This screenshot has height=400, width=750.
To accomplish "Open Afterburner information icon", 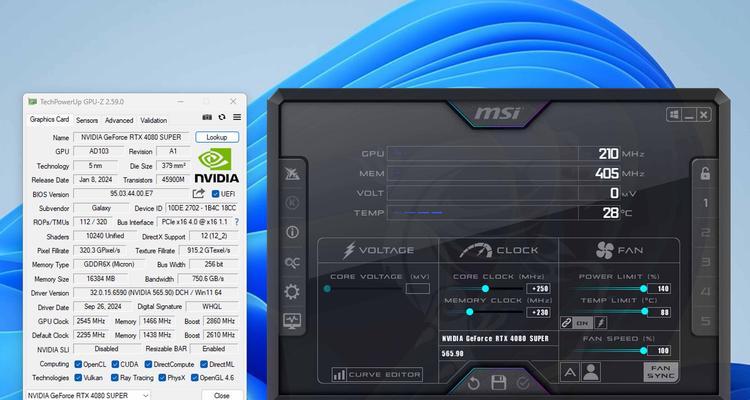I will point(292,233).
